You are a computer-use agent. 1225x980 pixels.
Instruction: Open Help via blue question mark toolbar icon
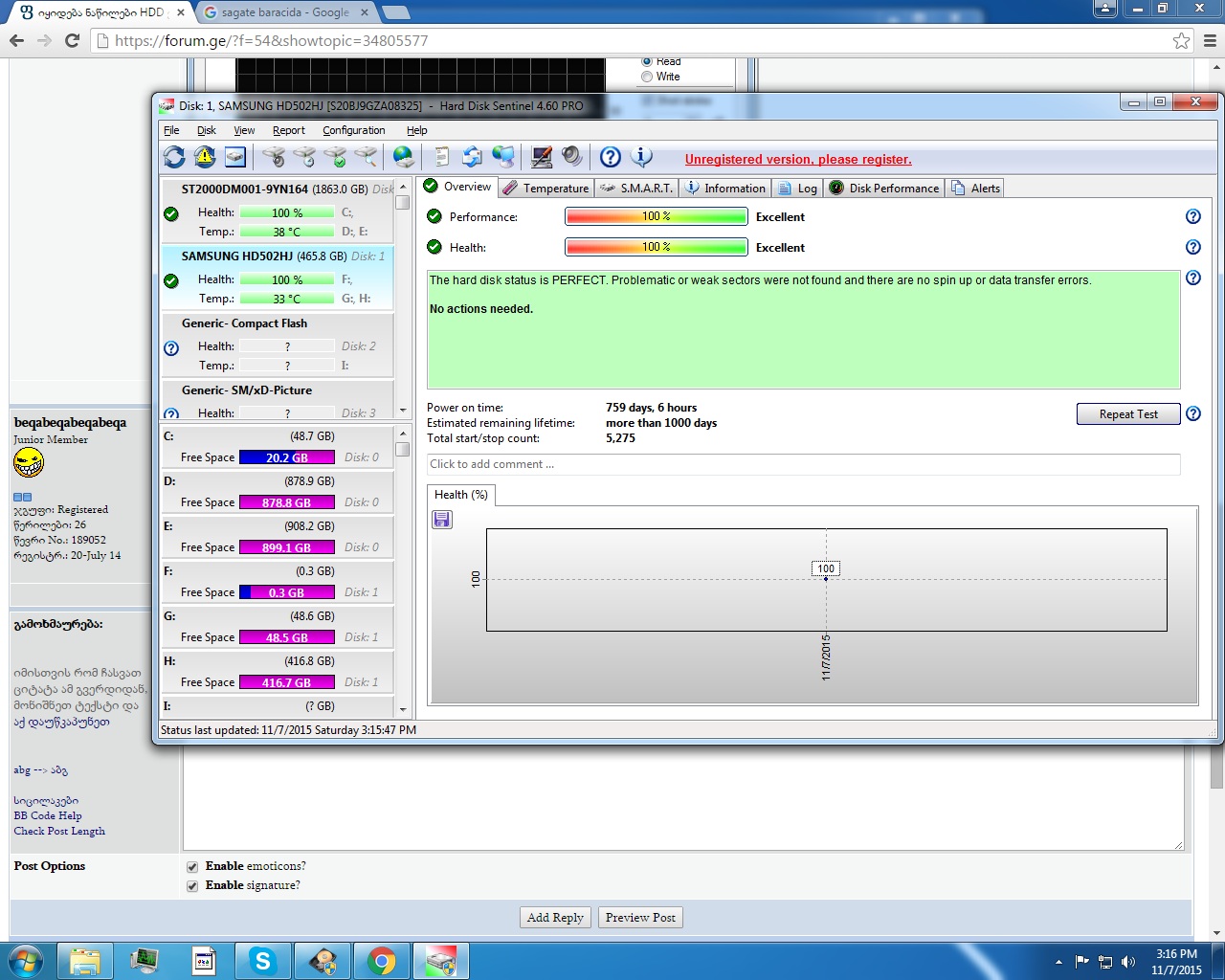pyautogui.click(x=611, y=157)
